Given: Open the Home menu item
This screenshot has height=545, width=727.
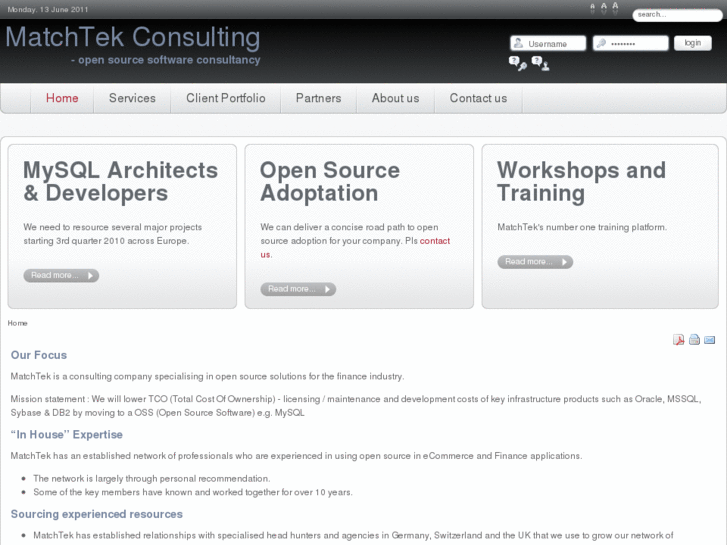Looking at the screenshot, I should (62, 98).
